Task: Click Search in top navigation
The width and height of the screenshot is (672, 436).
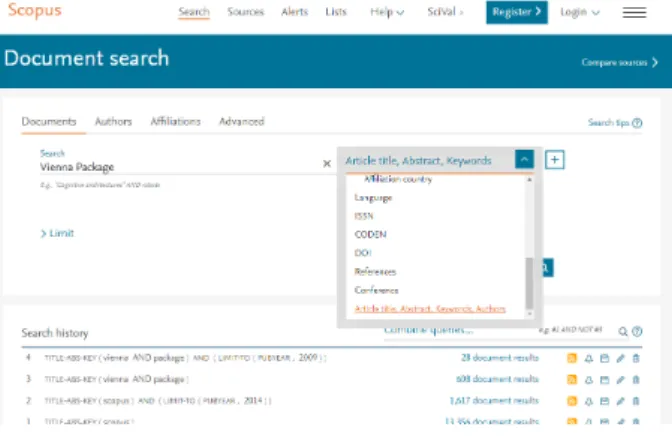Action: pos(194,12)
